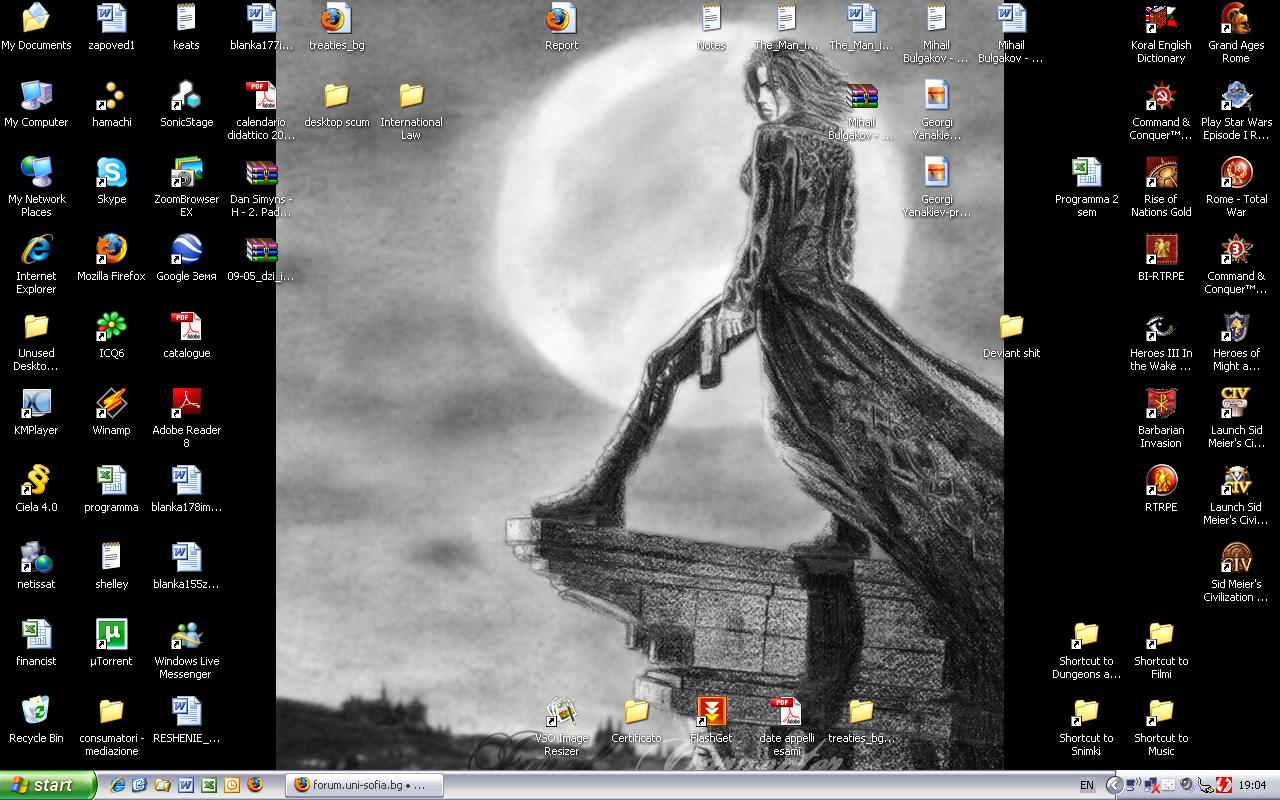The image size is (1280, 800).
Task: Open the Koral English Dictionary shortcut
Action: pos(1161,19)
